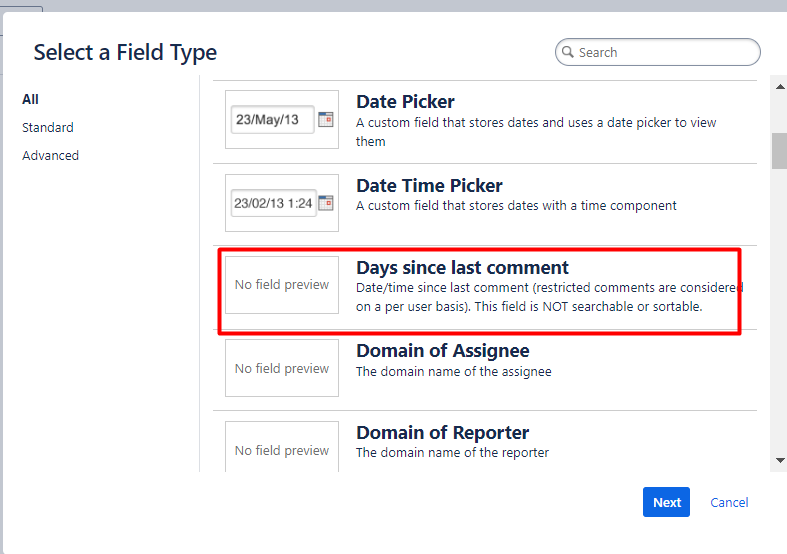The height and width of the screenshot is (554, 787).
Task: Select the All category filter
Action: [x=30, y=99]
